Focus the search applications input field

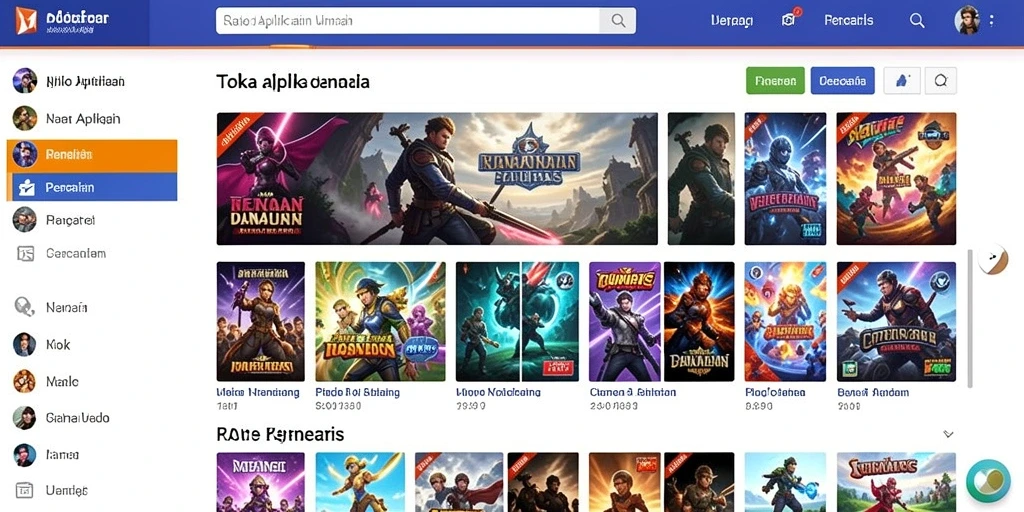click(x=408, y=20)
